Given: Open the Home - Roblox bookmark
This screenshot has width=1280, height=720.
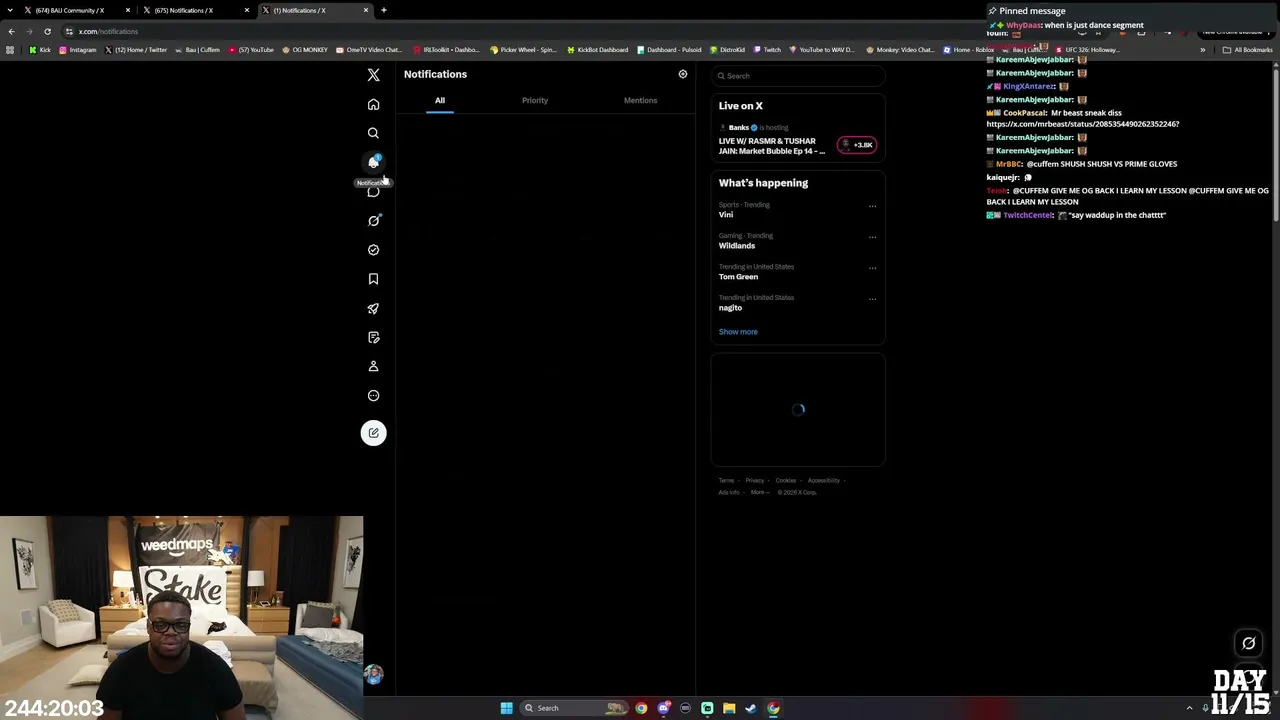Looking at the screenshot, I should tap(969, 50).
